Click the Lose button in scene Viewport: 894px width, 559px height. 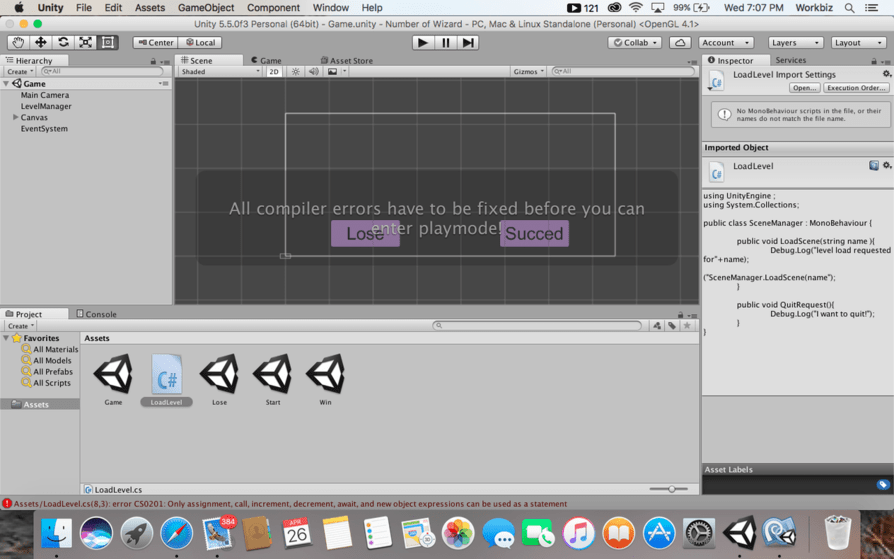point(365,234)
